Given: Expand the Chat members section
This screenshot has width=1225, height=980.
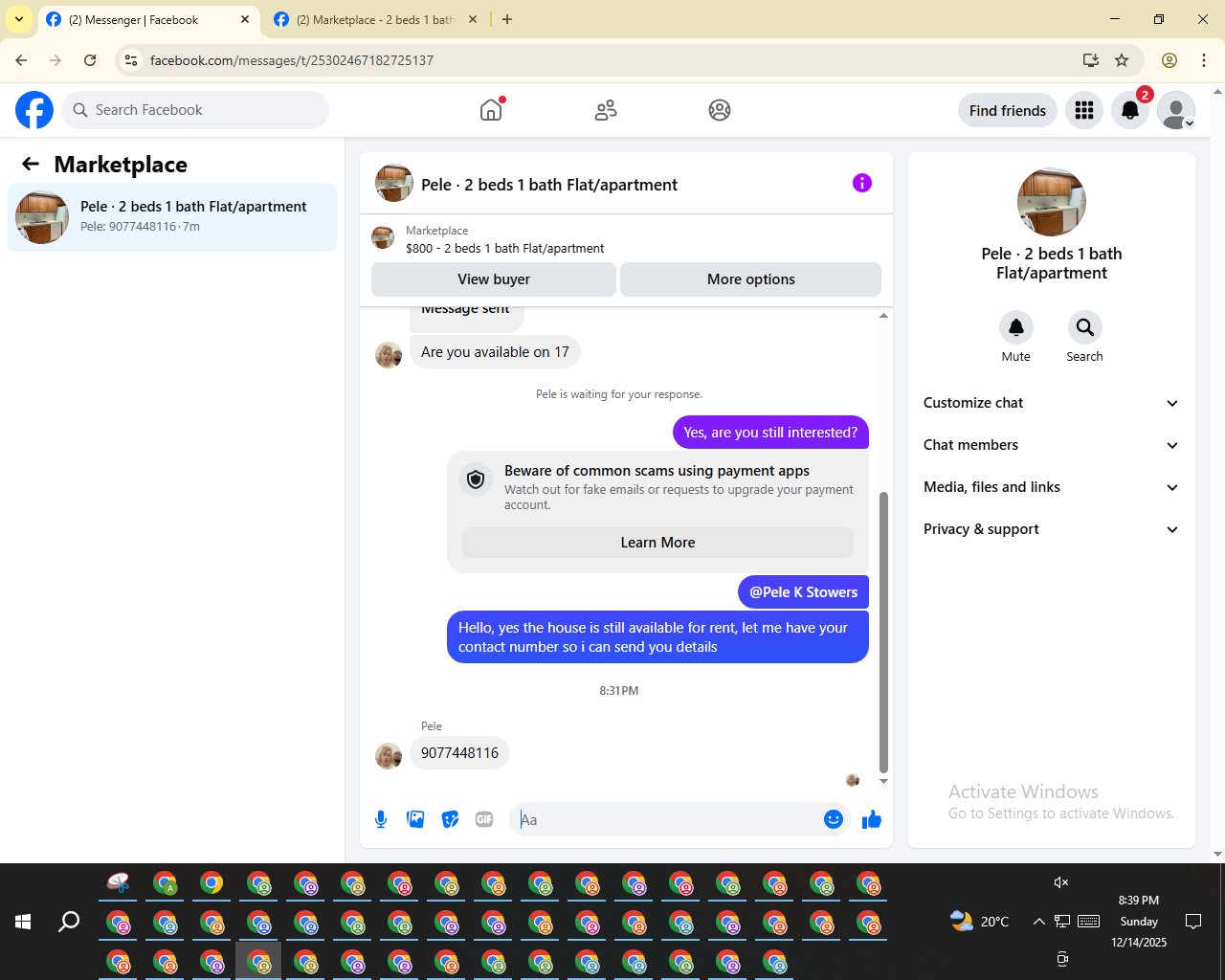Looking at the screenshot, I should [x=1052, y=445].
